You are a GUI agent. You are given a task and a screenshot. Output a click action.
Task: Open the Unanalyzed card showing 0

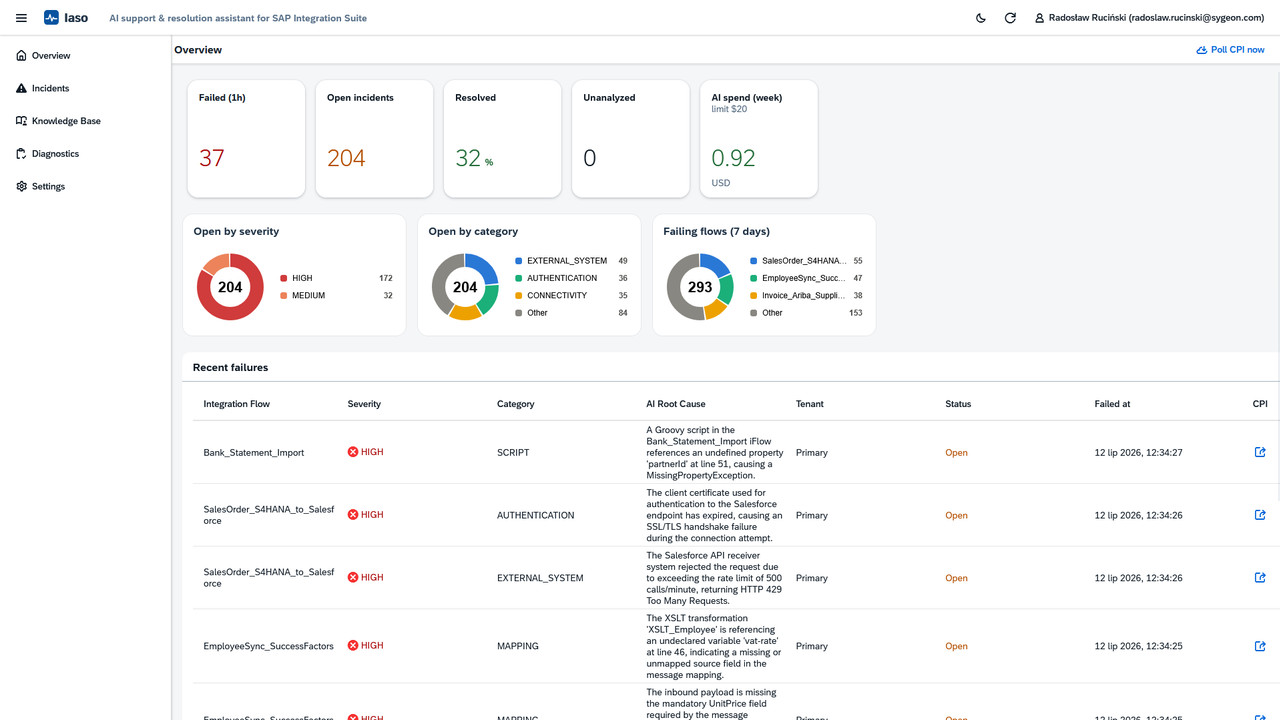pyautogui.click(x=630, y=139)
